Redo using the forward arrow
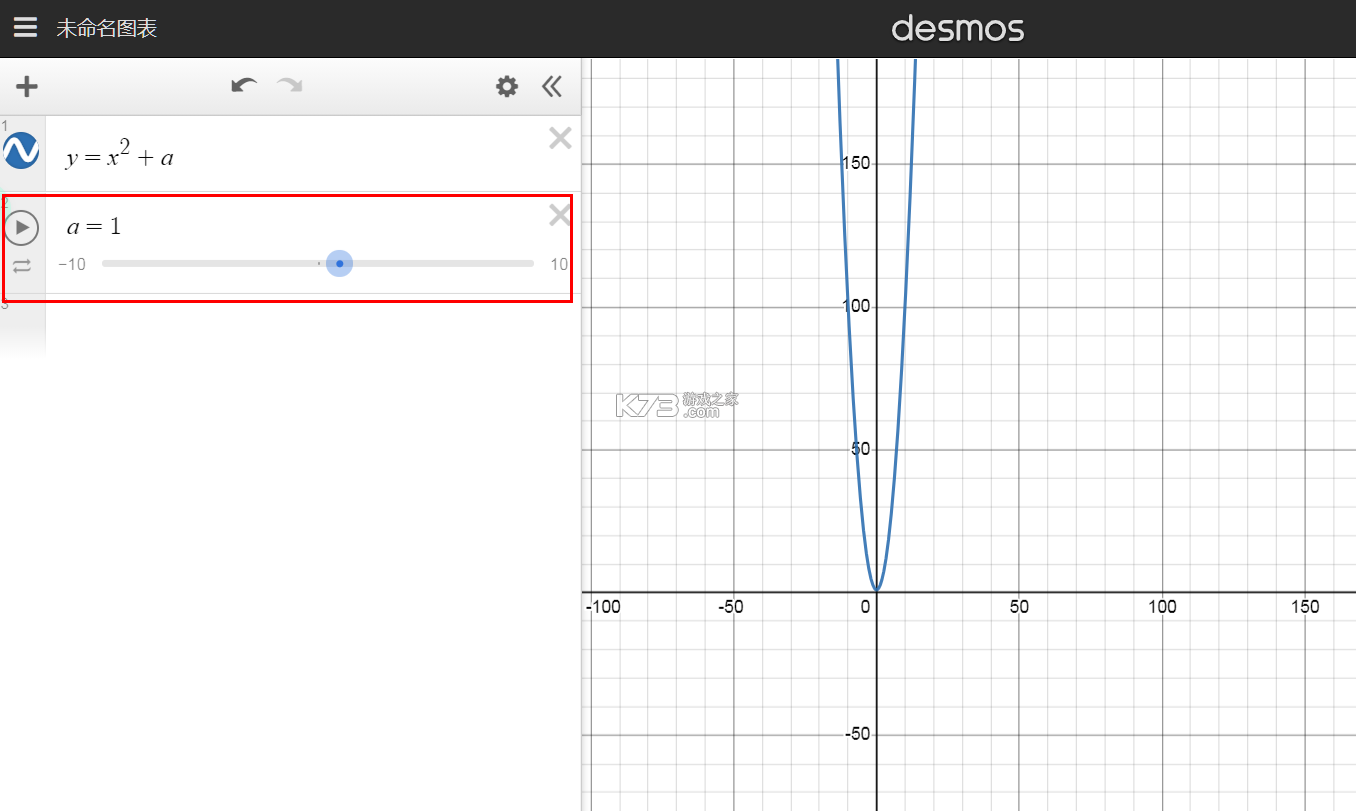Screen dimensions: 1356x811 click(290, 86)
